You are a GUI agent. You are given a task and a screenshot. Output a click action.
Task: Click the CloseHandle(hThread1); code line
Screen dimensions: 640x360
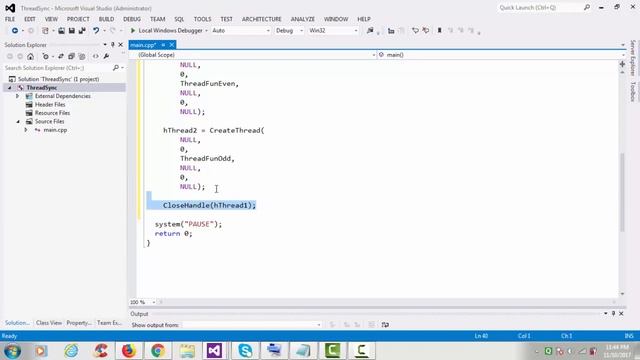coord(209,205)
